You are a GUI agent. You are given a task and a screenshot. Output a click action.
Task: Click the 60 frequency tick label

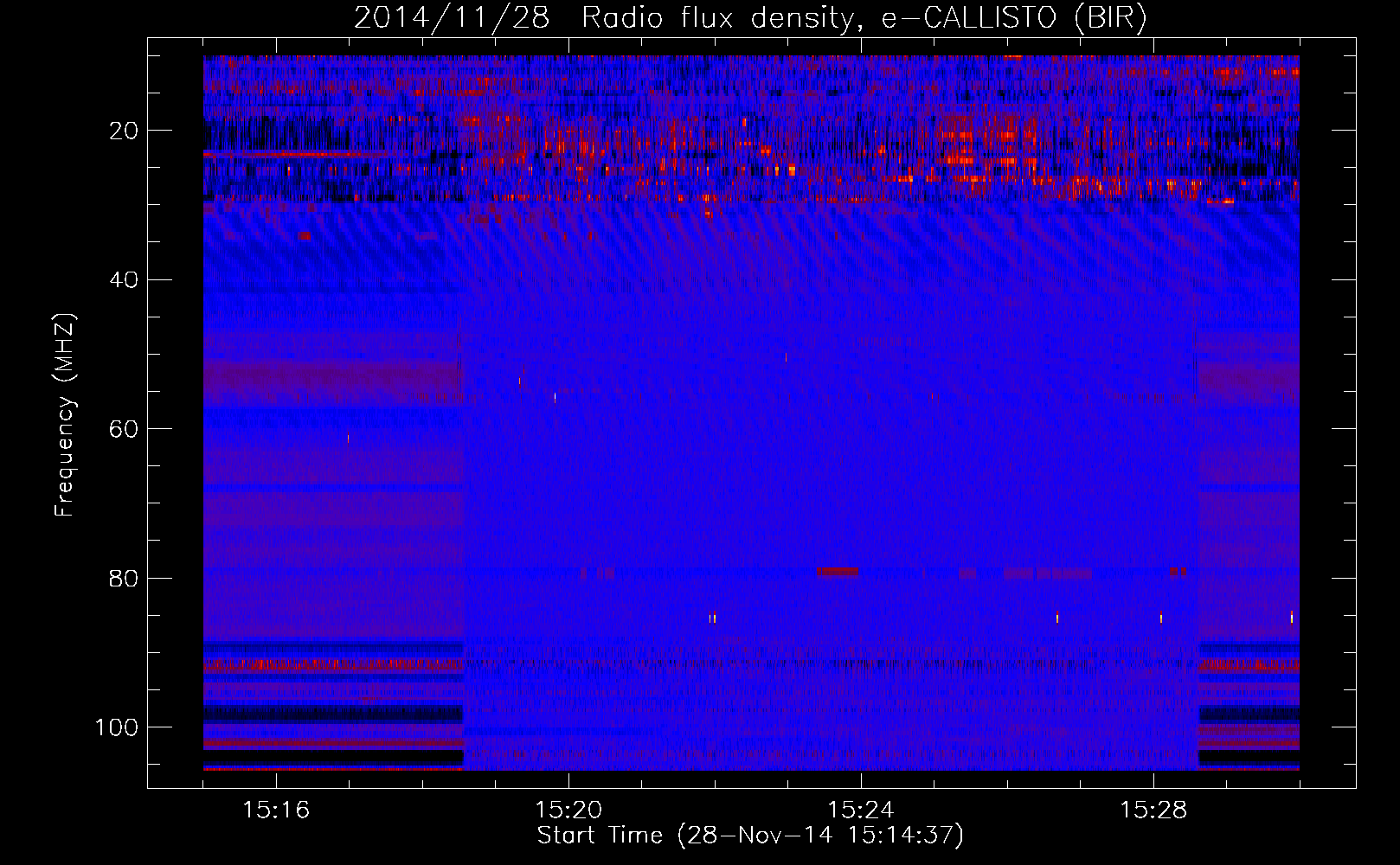(x=125, y=429)
